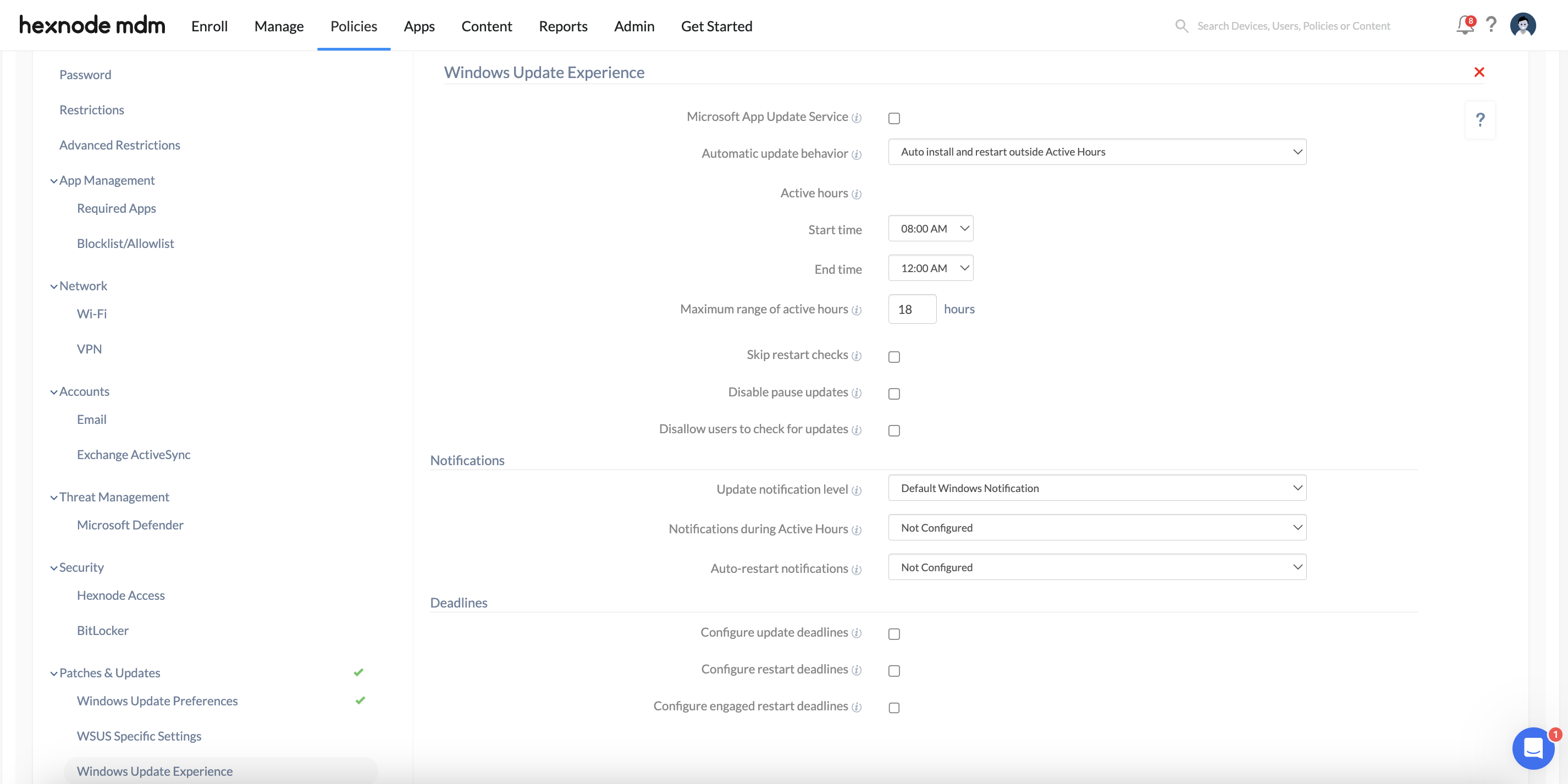The image size is (1568, 784).
Task: Open the Update notification level dropdown
Action: click(1097, 488)
